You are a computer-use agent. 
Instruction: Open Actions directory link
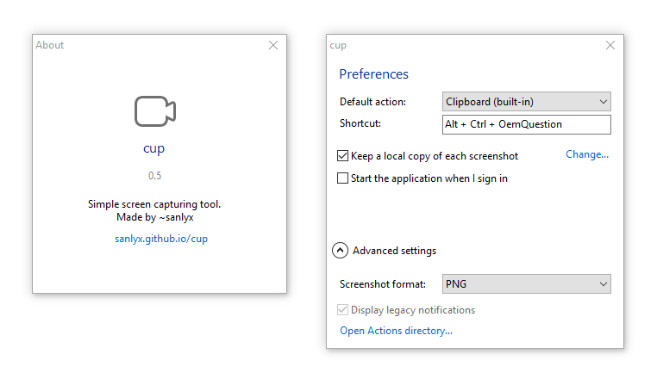(396, 331)
